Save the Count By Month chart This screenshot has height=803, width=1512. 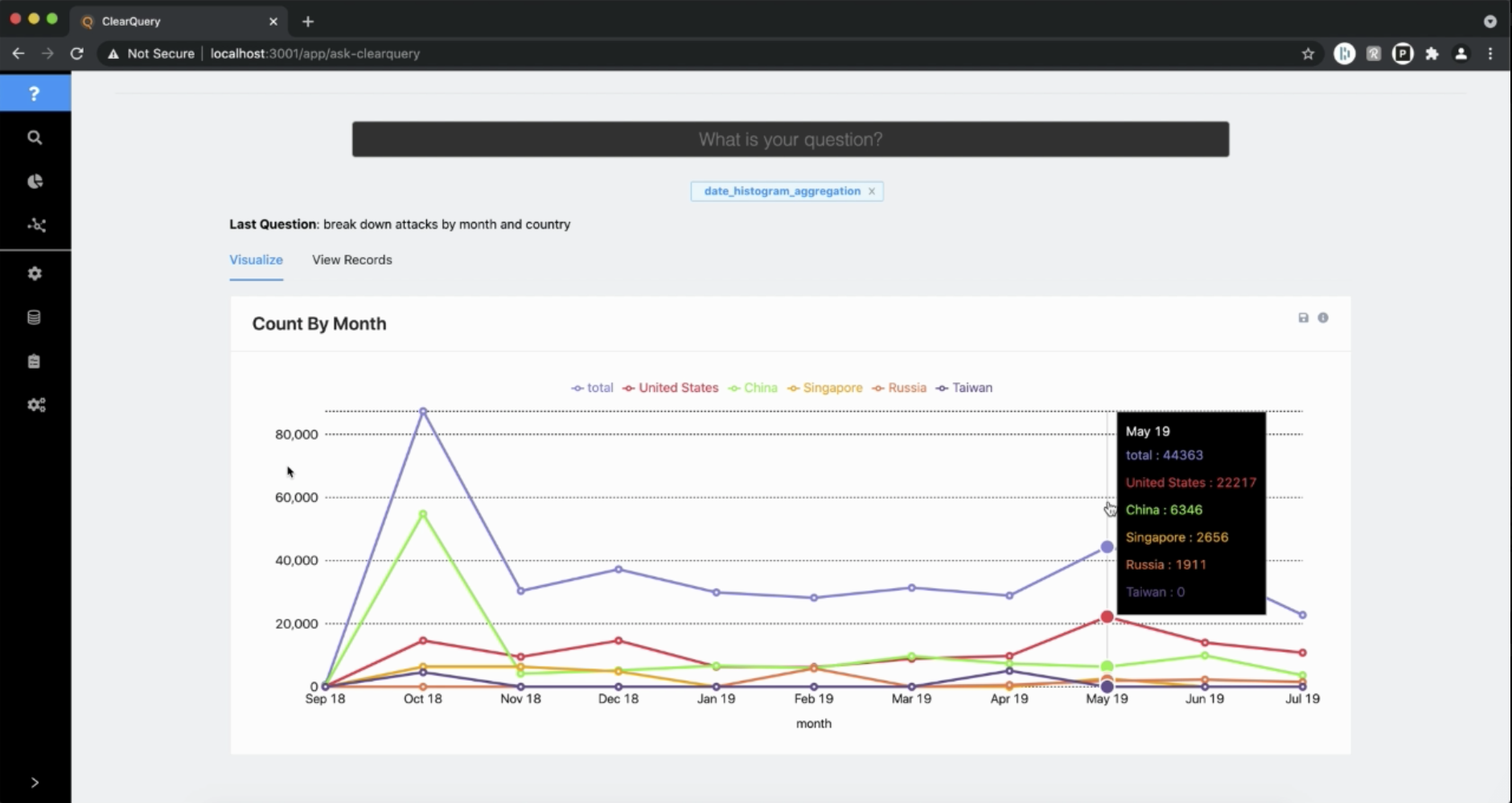pos(1303,318)
